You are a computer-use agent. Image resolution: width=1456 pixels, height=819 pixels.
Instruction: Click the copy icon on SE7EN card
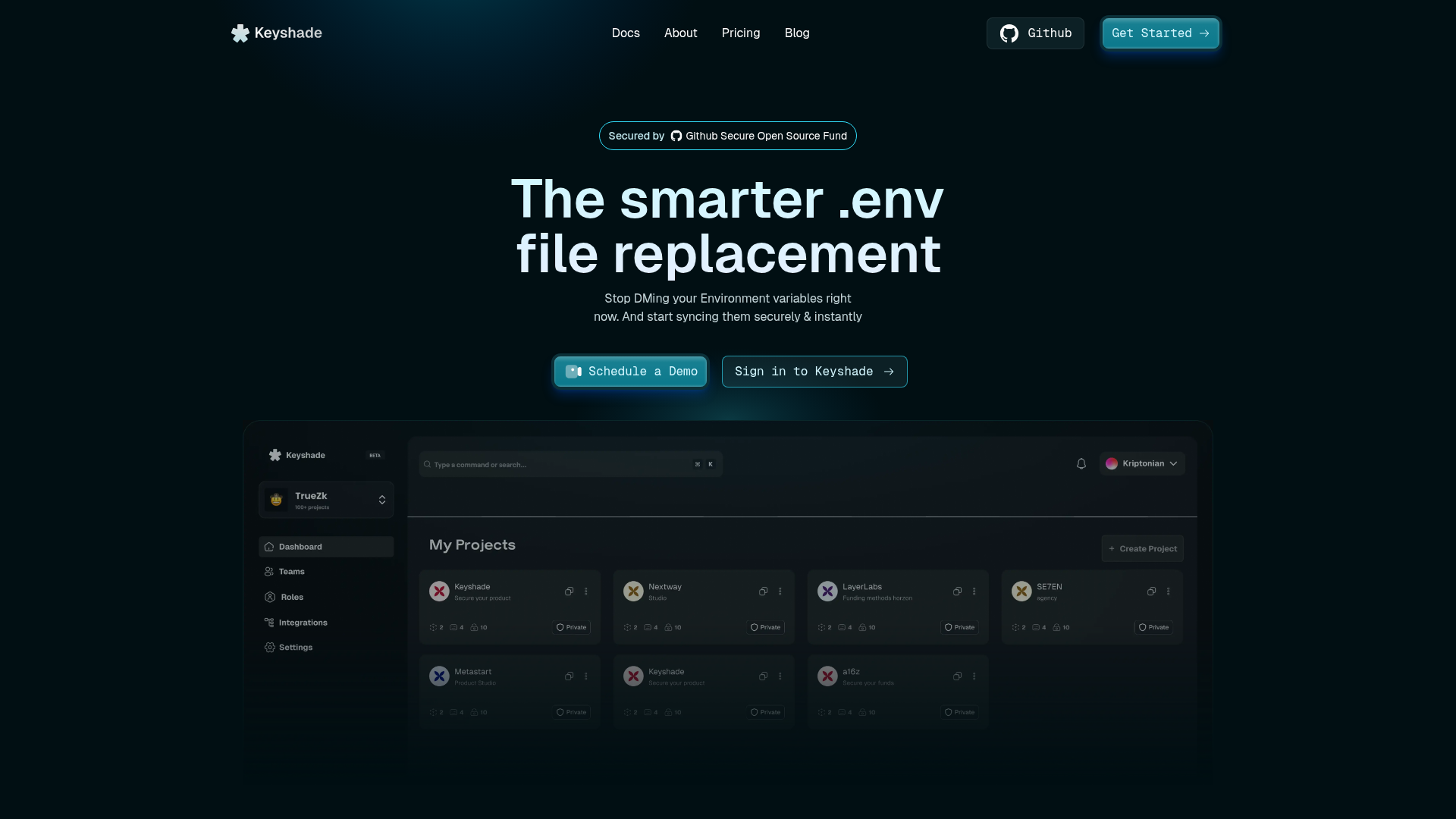[1151, 591]
